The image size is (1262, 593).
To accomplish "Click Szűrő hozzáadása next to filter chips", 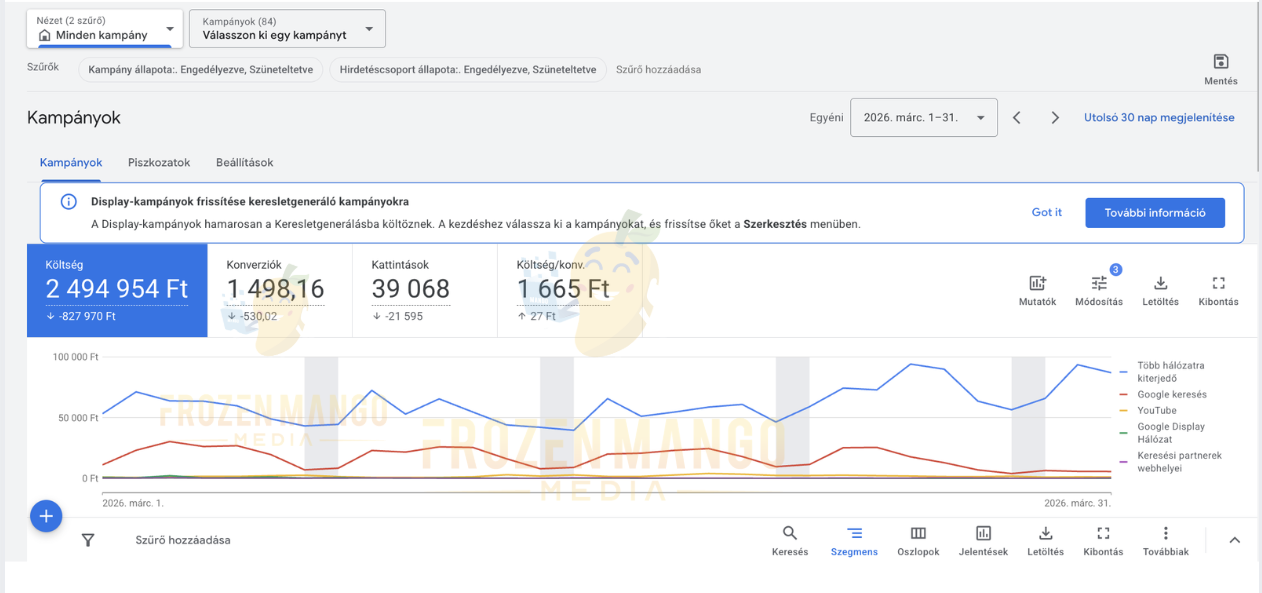I will pyautogui.click(x=658, y=70).
